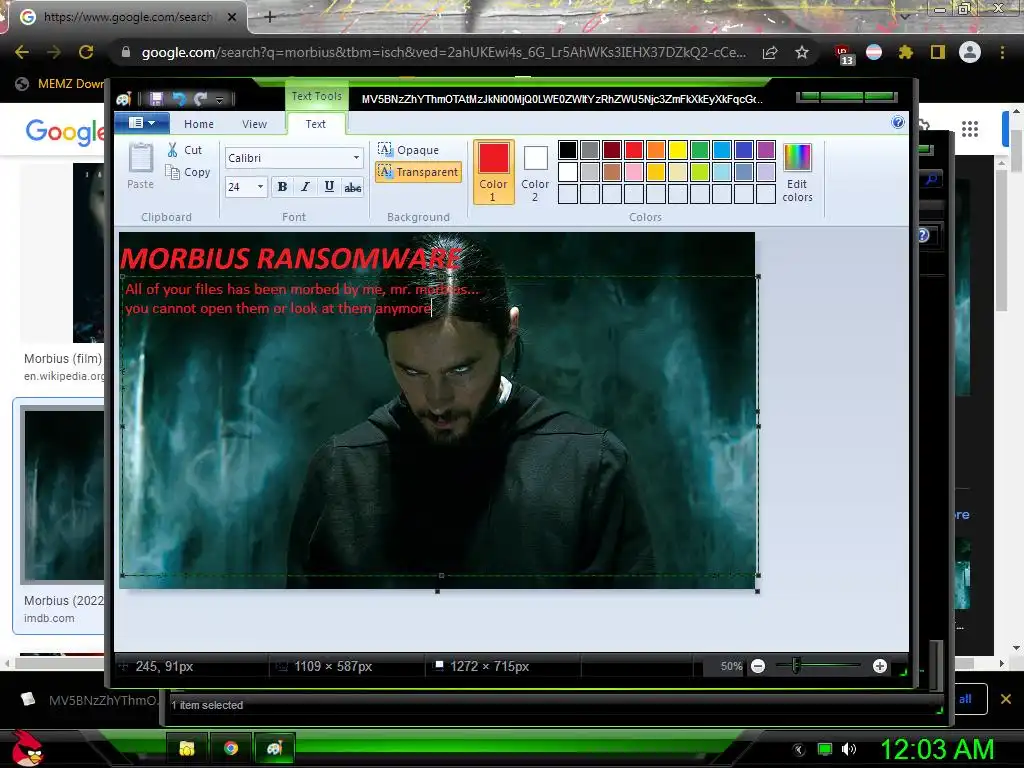Open the uBlock extension icon showing 13
The image size is (1024, 768).
point(843,54)
